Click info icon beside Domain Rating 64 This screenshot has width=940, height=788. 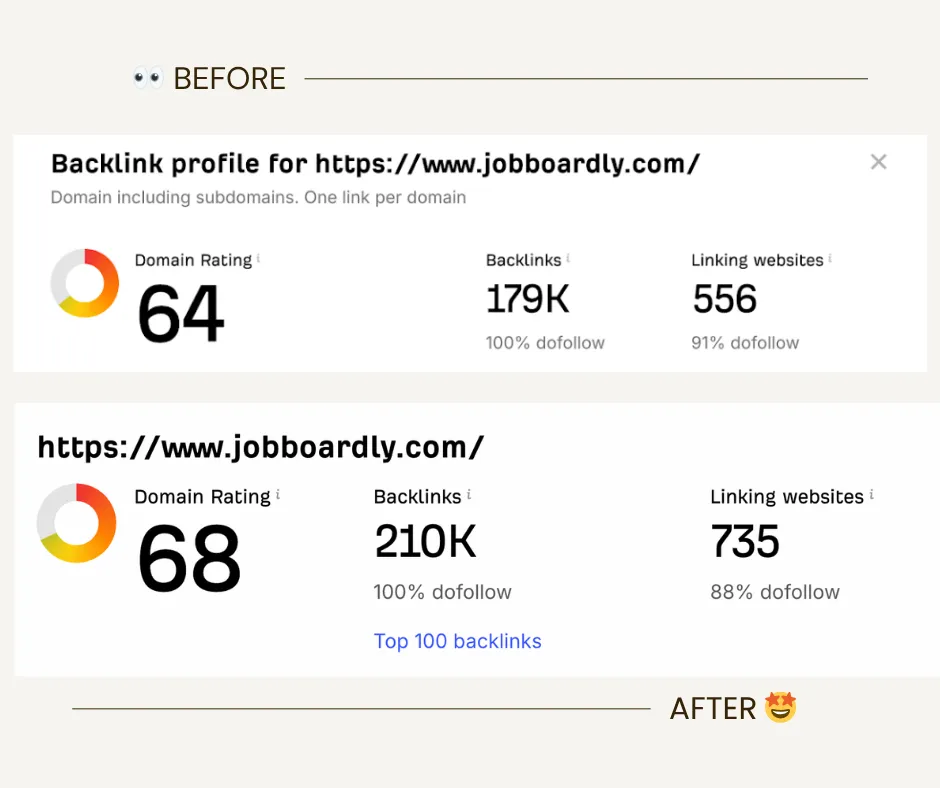point(258,259)
